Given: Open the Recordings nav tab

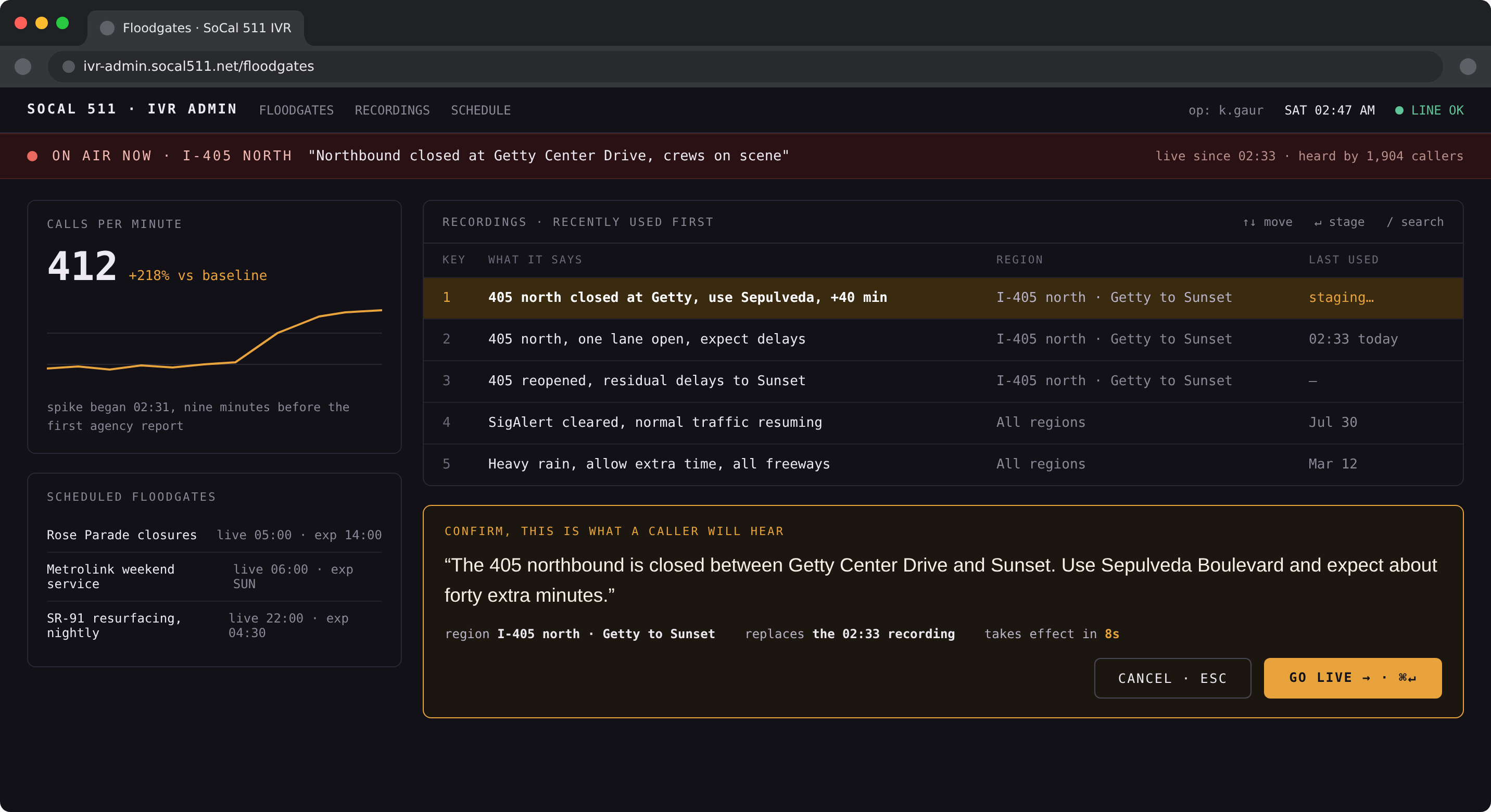Looking at the screenshot, I should [392, 110].
